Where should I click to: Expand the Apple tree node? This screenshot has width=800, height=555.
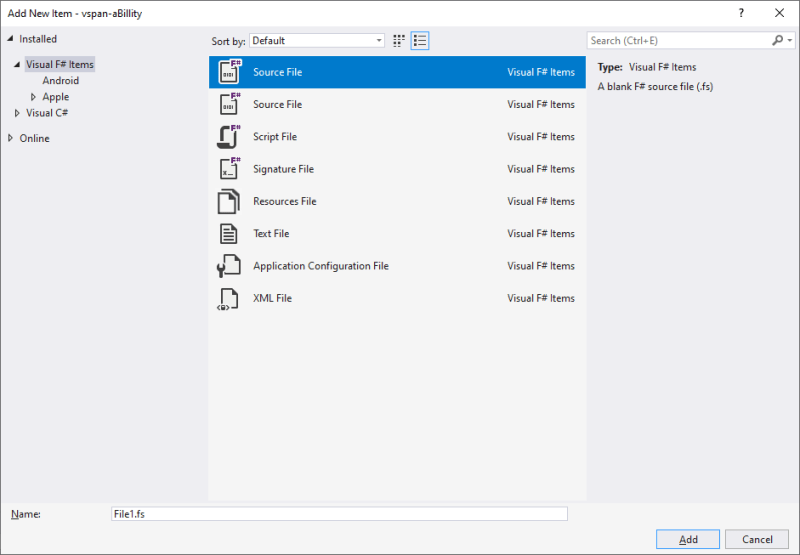click(x=33, y=97)
